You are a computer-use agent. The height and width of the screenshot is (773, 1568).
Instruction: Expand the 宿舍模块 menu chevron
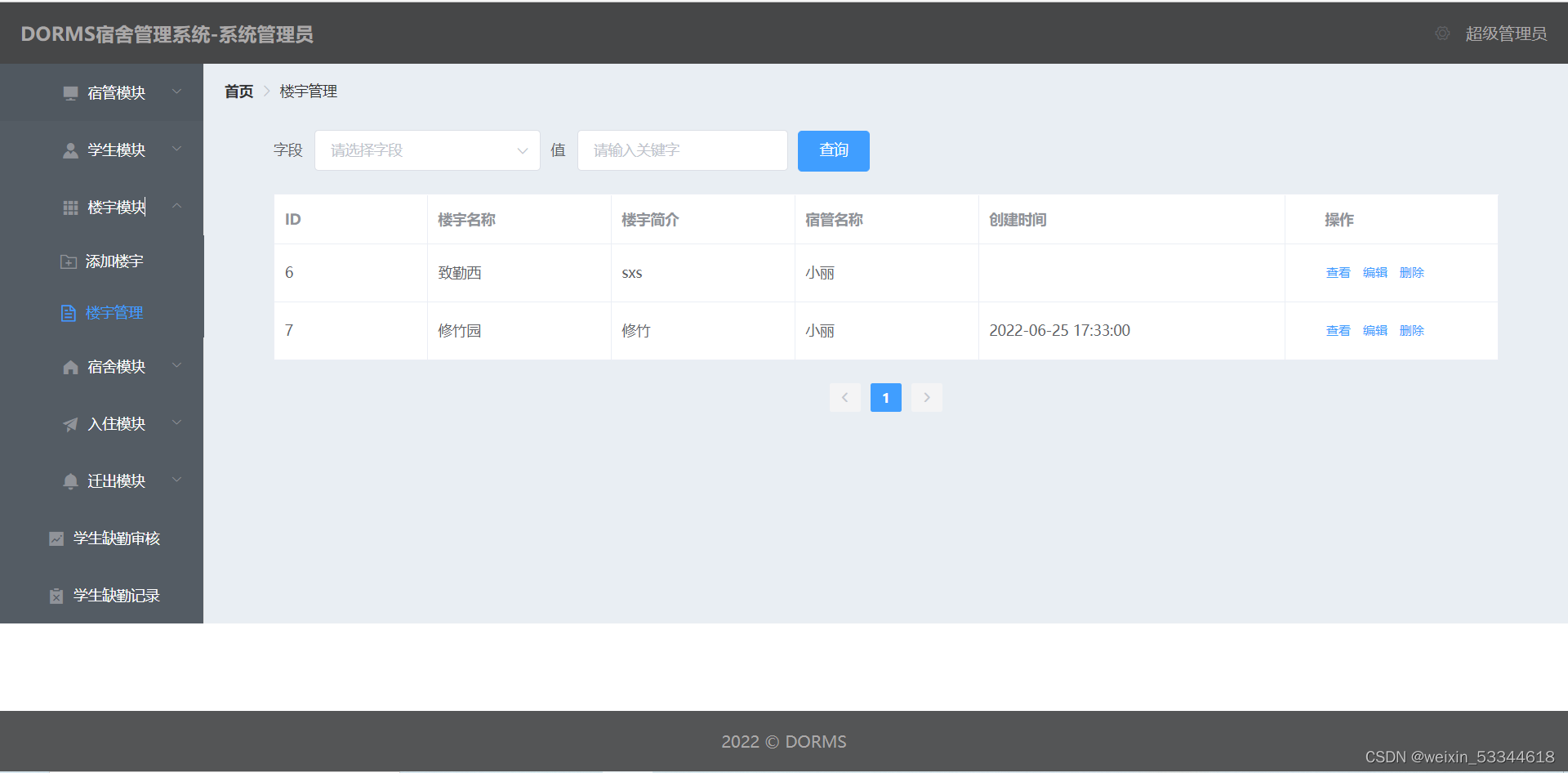pos(177,365)
